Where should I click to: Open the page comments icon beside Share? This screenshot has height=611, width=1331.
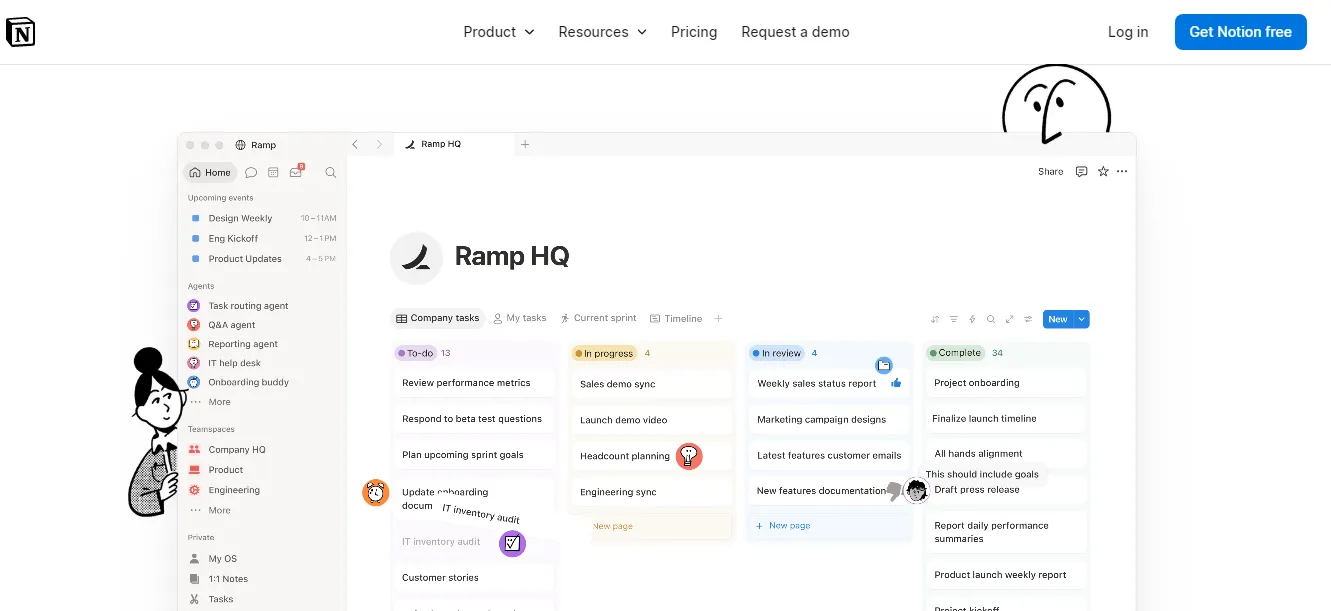click(1081, 172)
